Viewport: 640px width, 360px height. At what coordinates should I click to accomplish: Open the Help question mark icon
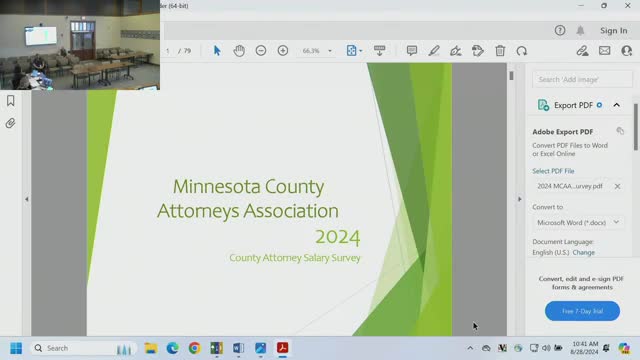coord(560,30)
